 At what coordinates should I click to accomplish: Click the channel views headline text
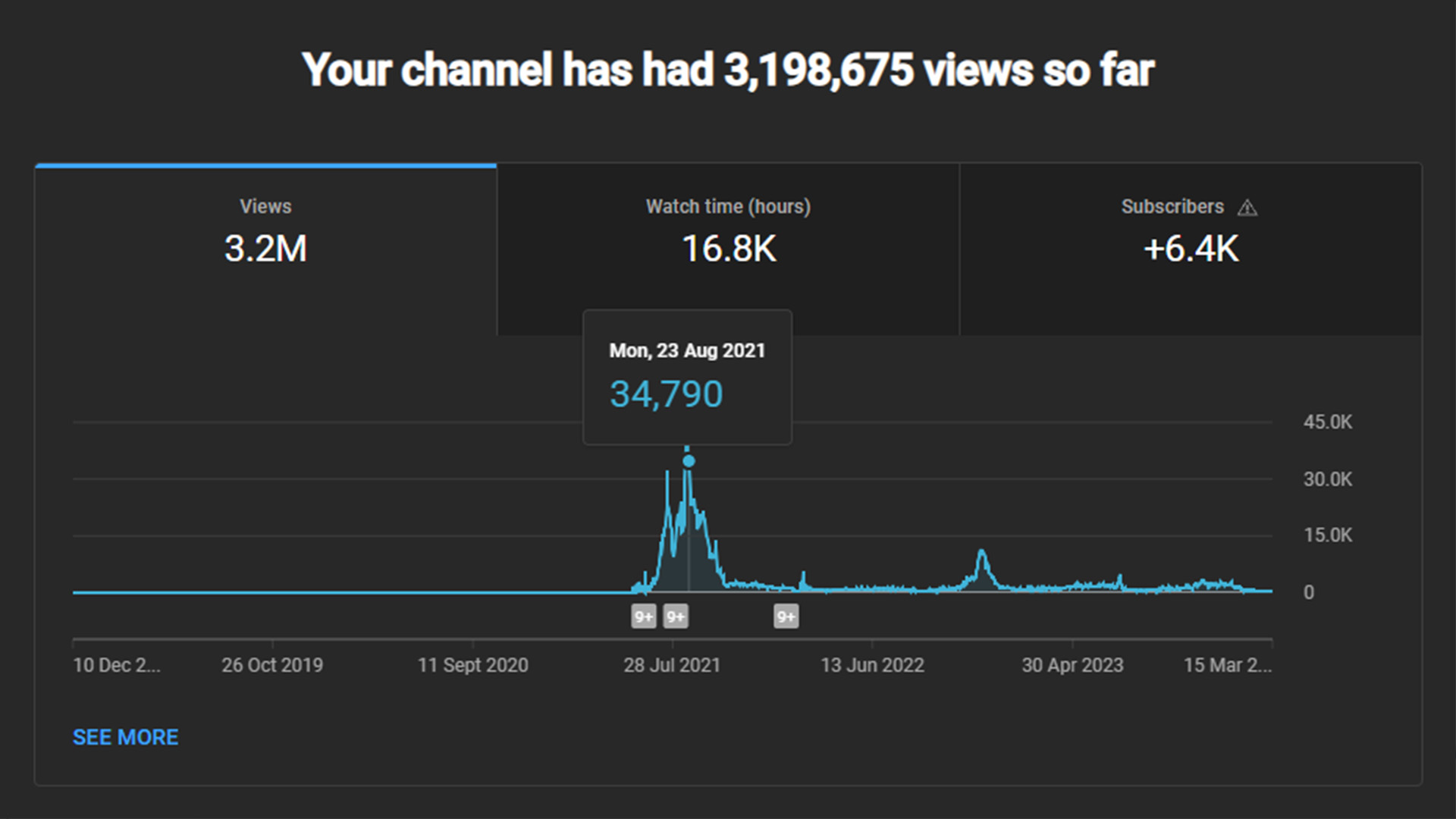pos(728,70)
